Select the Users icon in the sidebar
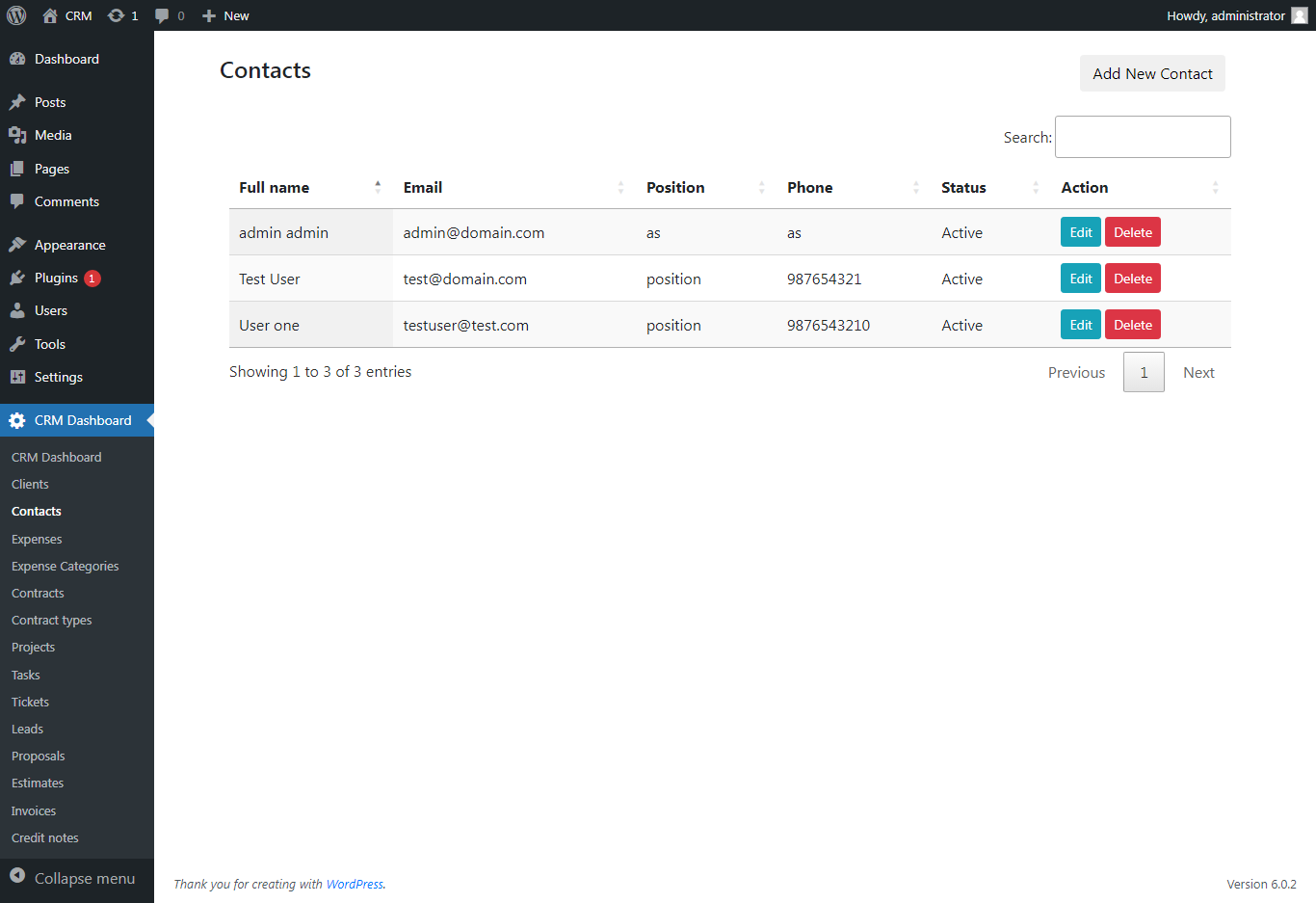The width and height of the screenshot is (1316, 903). pos(19,310)
